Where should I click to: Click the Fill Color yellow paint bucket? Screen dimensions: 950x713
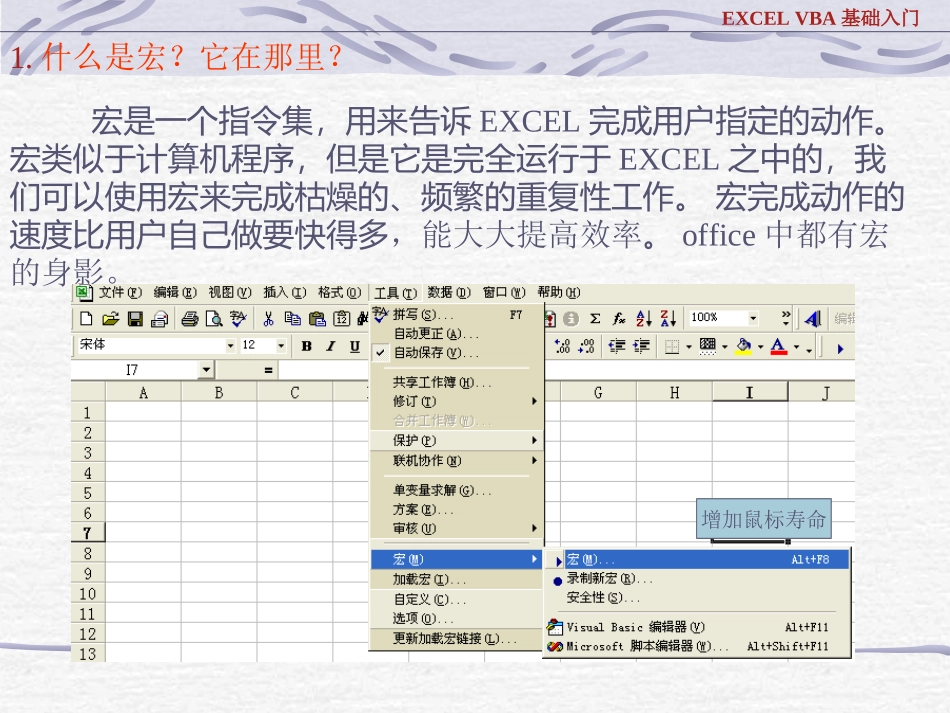point(744,347)
